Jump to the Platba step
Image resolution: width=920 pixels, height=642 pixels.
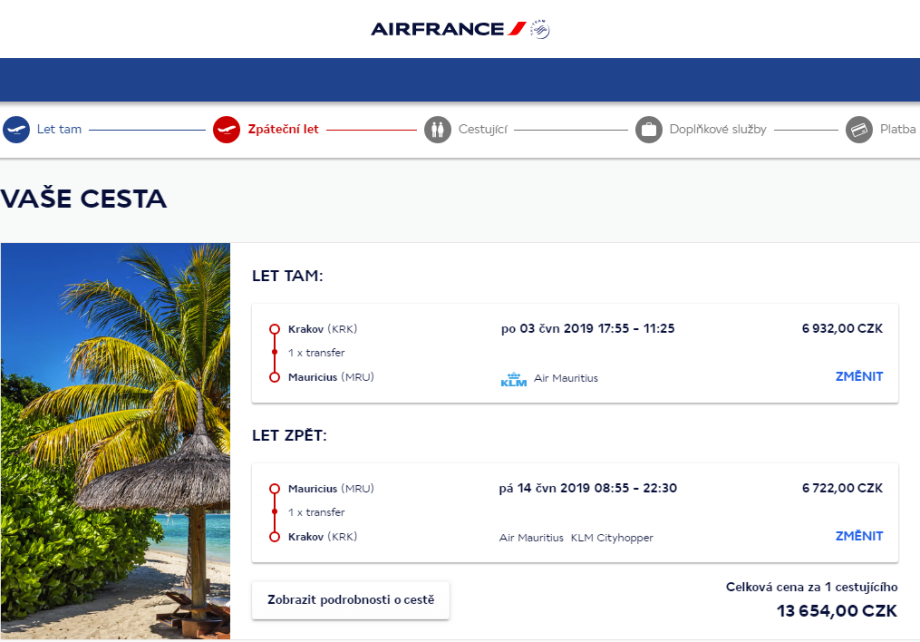(x=897, y=130)
